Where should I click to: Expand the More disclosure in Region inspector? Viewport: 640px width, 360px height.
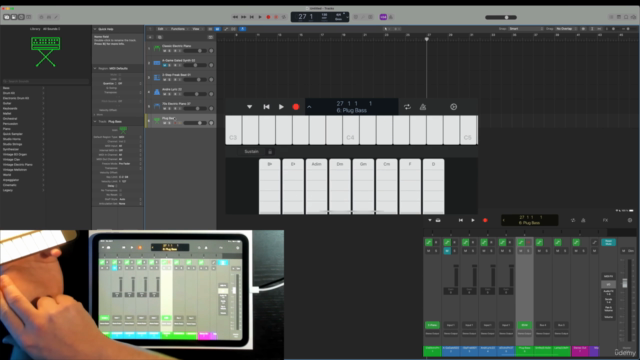tap(95, 115)
